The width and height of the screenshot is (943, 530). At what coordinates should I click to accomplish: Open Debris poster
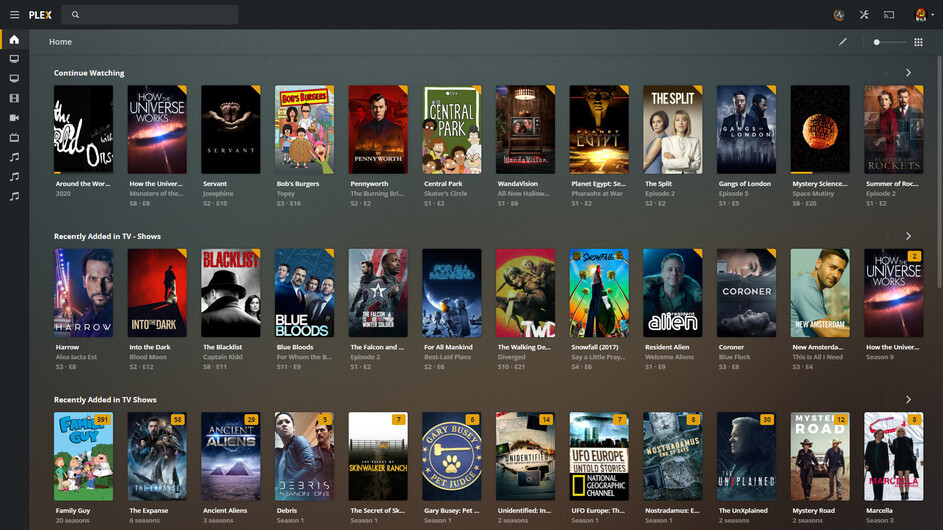pyautogui.click(x=304, y=457)
